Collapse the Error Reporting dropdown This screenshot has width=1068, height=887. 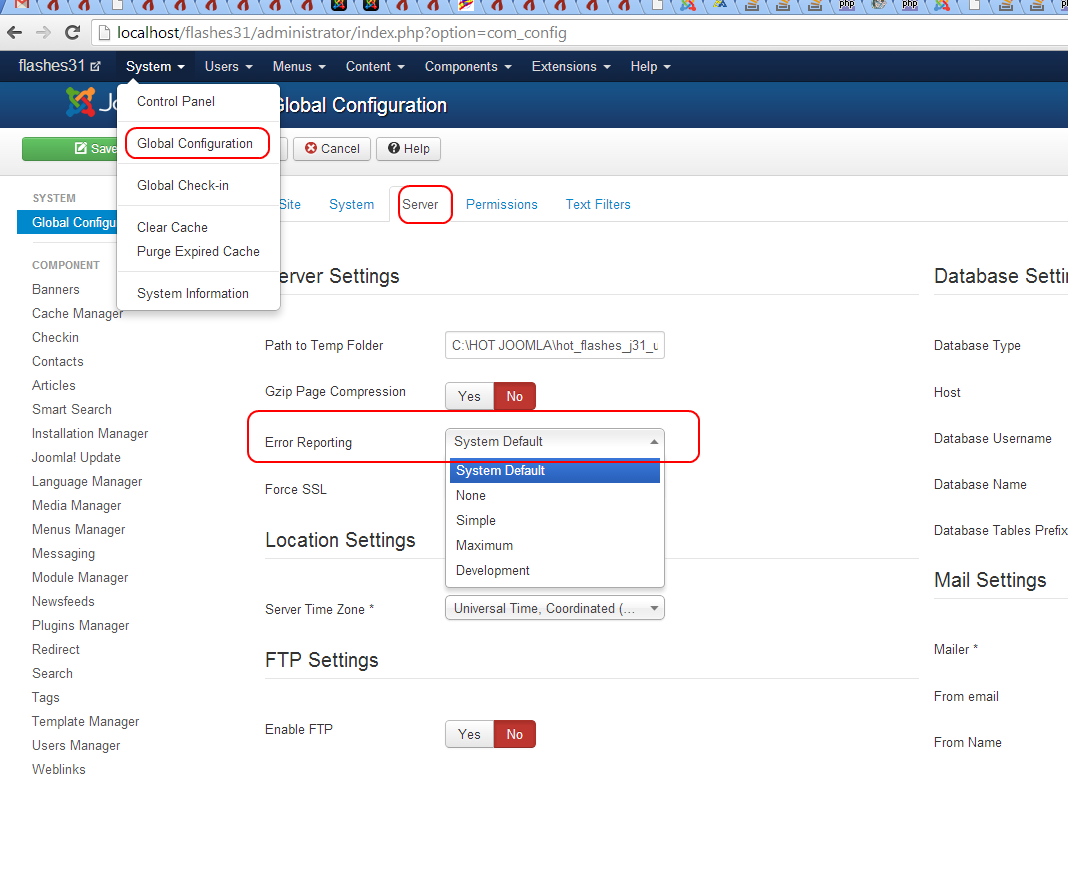coord(554,441)
